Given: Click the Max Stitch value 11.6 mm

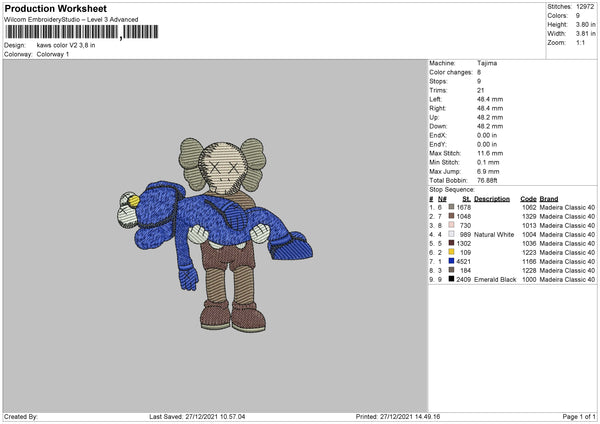Looking at the screenshot, I should tap(490, 153).
